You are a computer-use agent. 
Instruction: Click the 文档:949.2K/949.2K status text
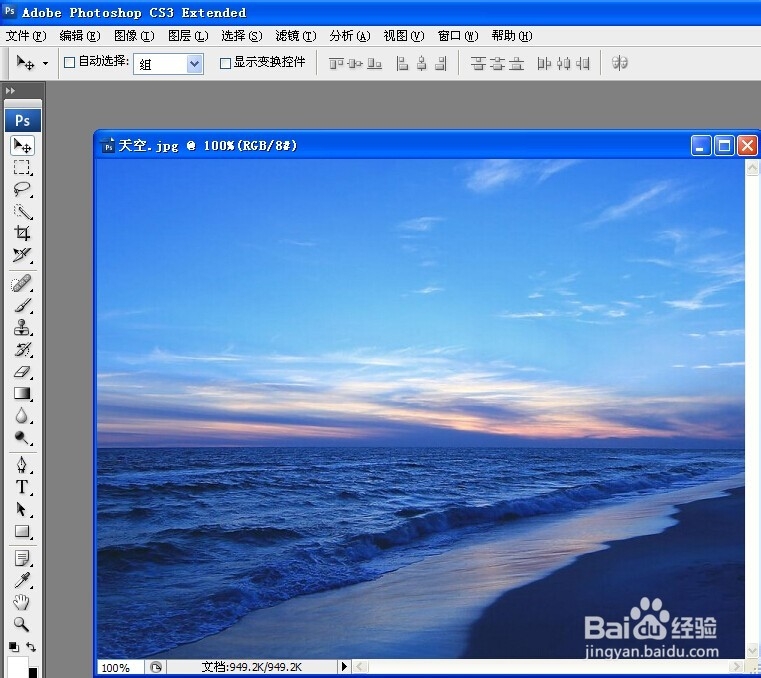pyautogui.click(x=252, y=667)
